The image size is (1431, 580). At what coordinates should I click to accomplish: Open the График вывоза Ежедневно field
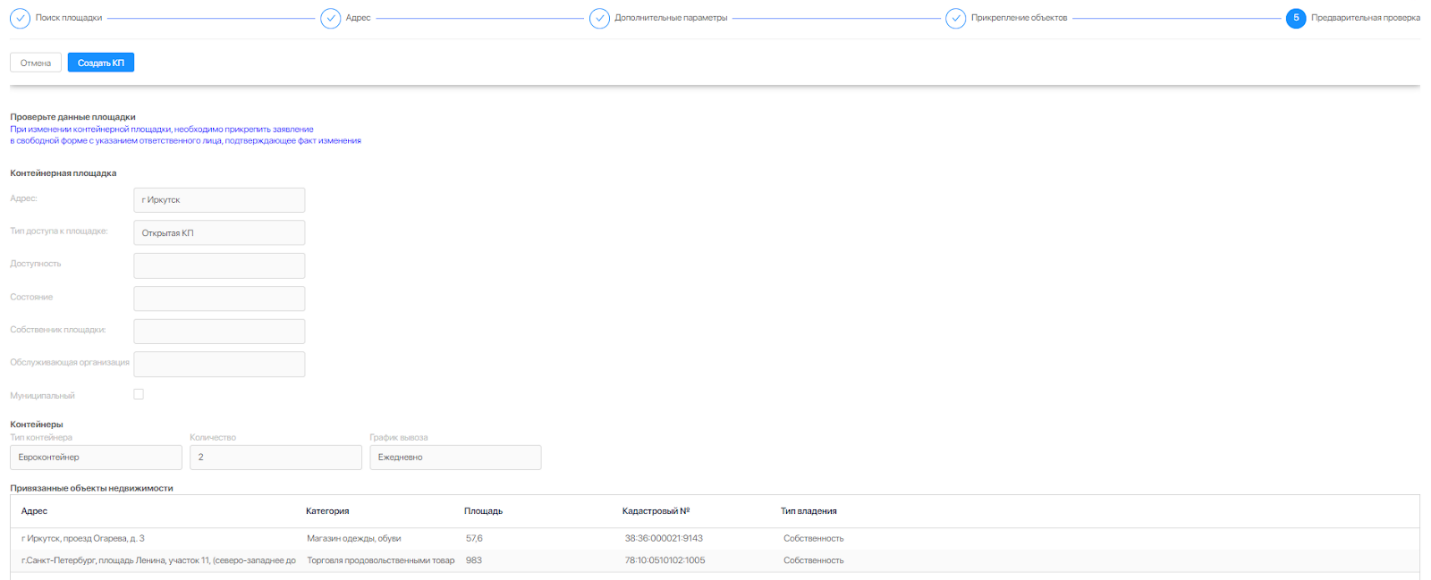coord(455,457)
